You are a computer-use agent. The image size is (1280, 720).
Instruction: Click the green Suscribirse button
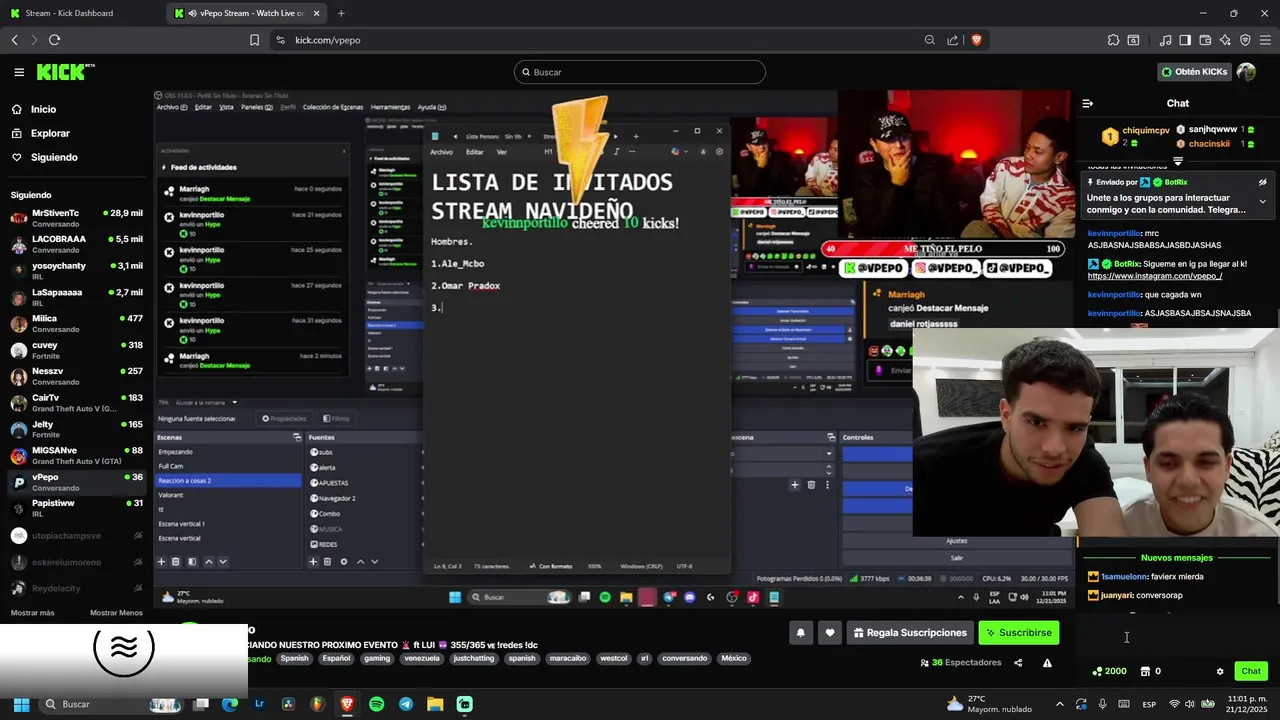pyautogui.click(x=1018, y=632)
